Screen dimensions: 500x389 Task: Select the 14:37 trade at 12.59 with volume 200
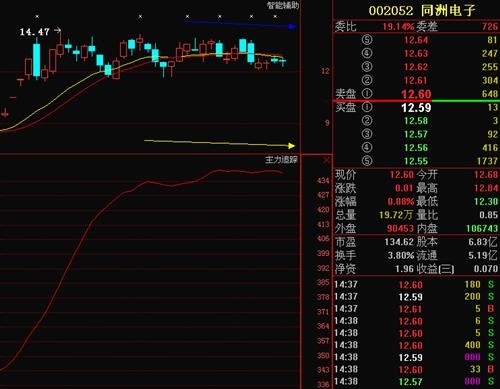(415, 297)
